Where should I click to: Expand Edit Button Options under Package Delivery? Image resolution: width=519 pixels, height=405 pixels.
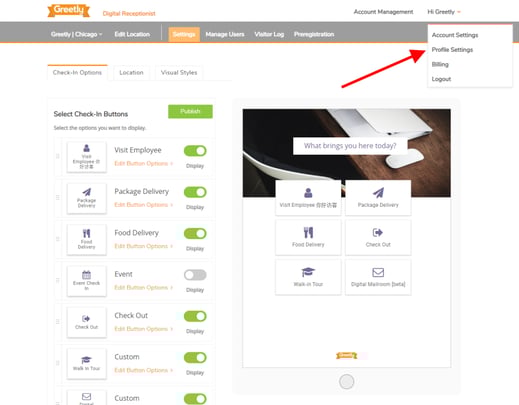pyautogui.click(x=144, y=205)
